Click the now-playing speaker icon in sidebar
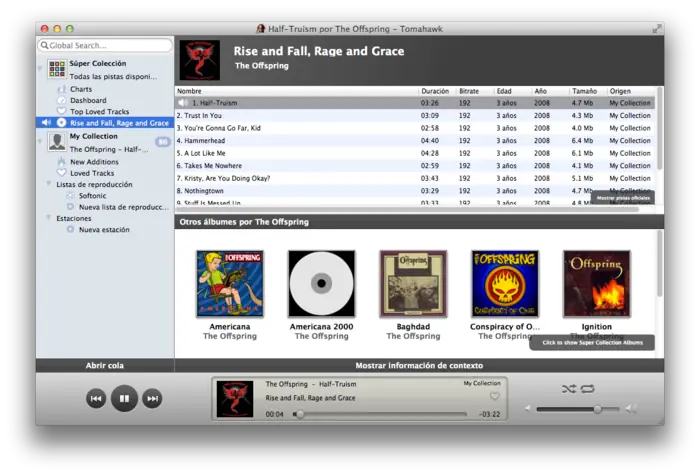 [46, 122]
